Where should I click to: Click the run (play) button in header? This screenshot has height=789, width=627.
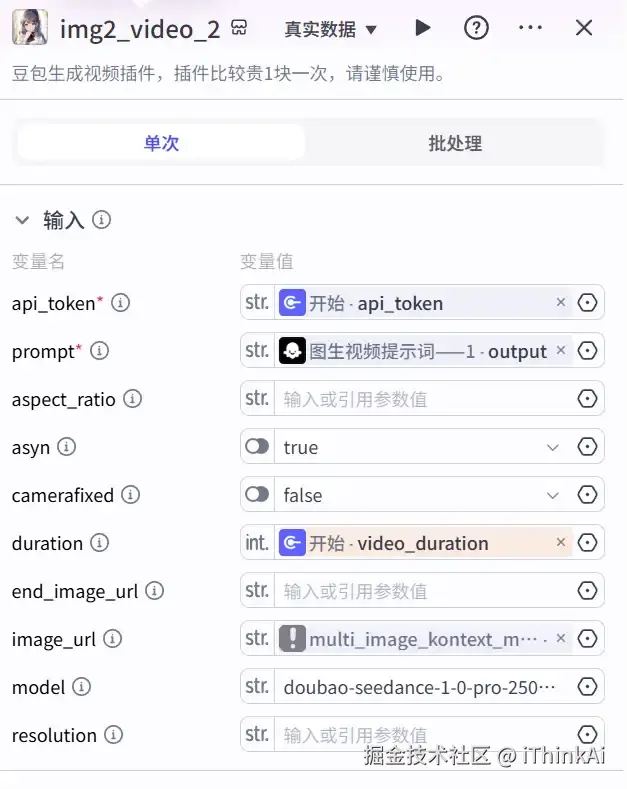423,28
